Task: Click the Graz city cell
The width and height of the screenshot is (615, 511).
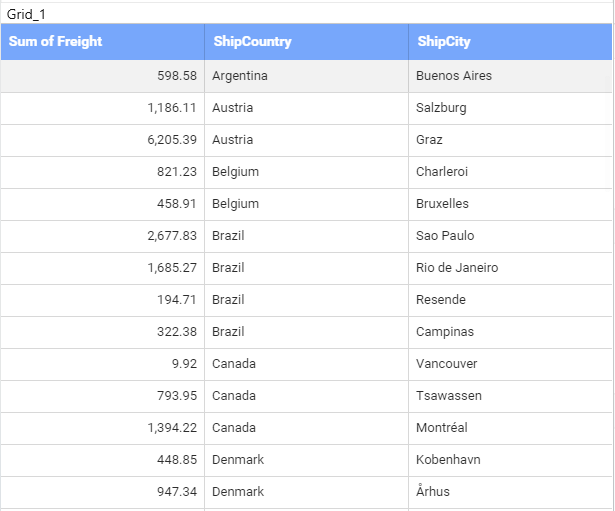Action: pos(429,140)
